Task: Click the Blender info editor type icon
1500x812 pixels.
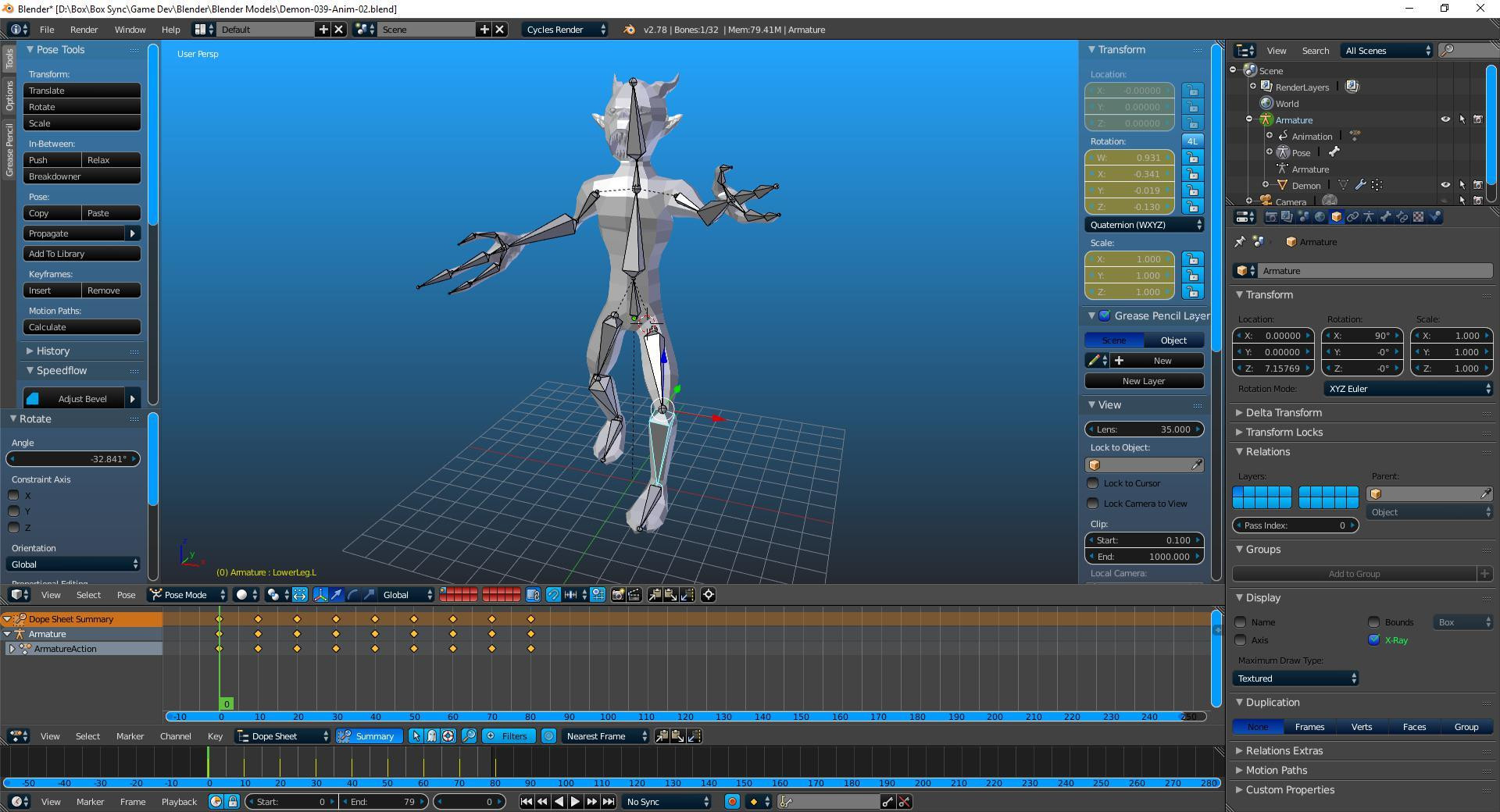Action: coord(19,30)
